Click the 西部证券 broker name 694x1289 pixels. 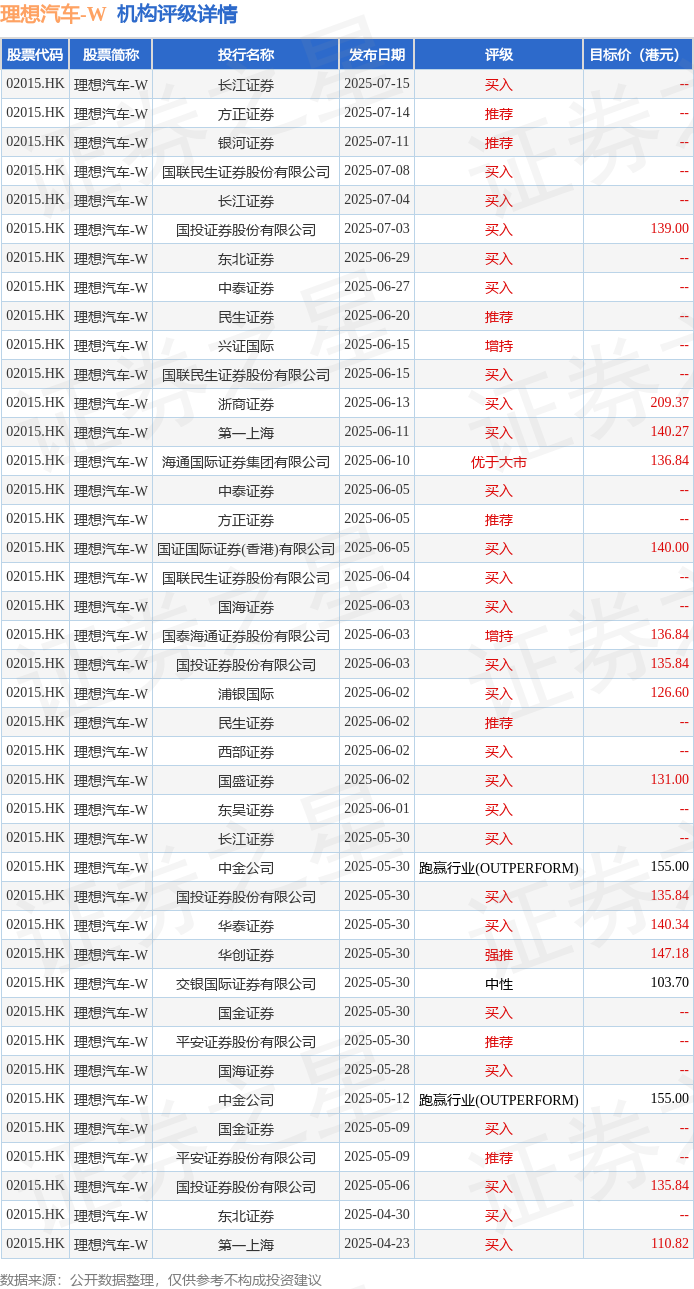(246, 752)
